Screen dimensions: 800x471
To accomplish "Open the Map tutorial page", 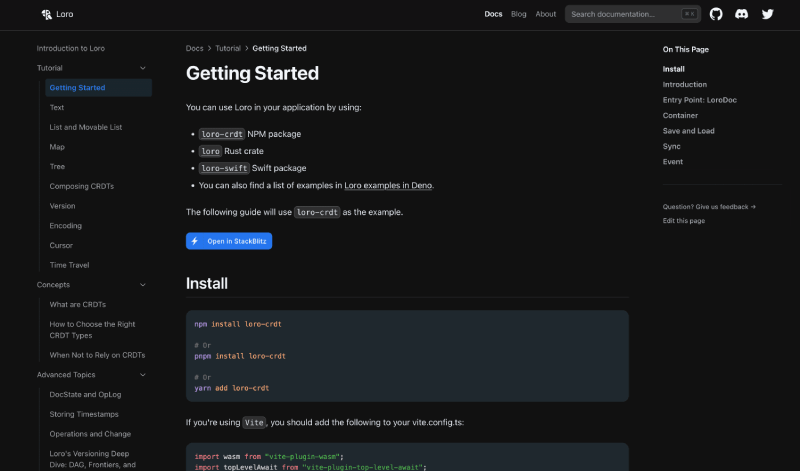I will click(57, 147).
